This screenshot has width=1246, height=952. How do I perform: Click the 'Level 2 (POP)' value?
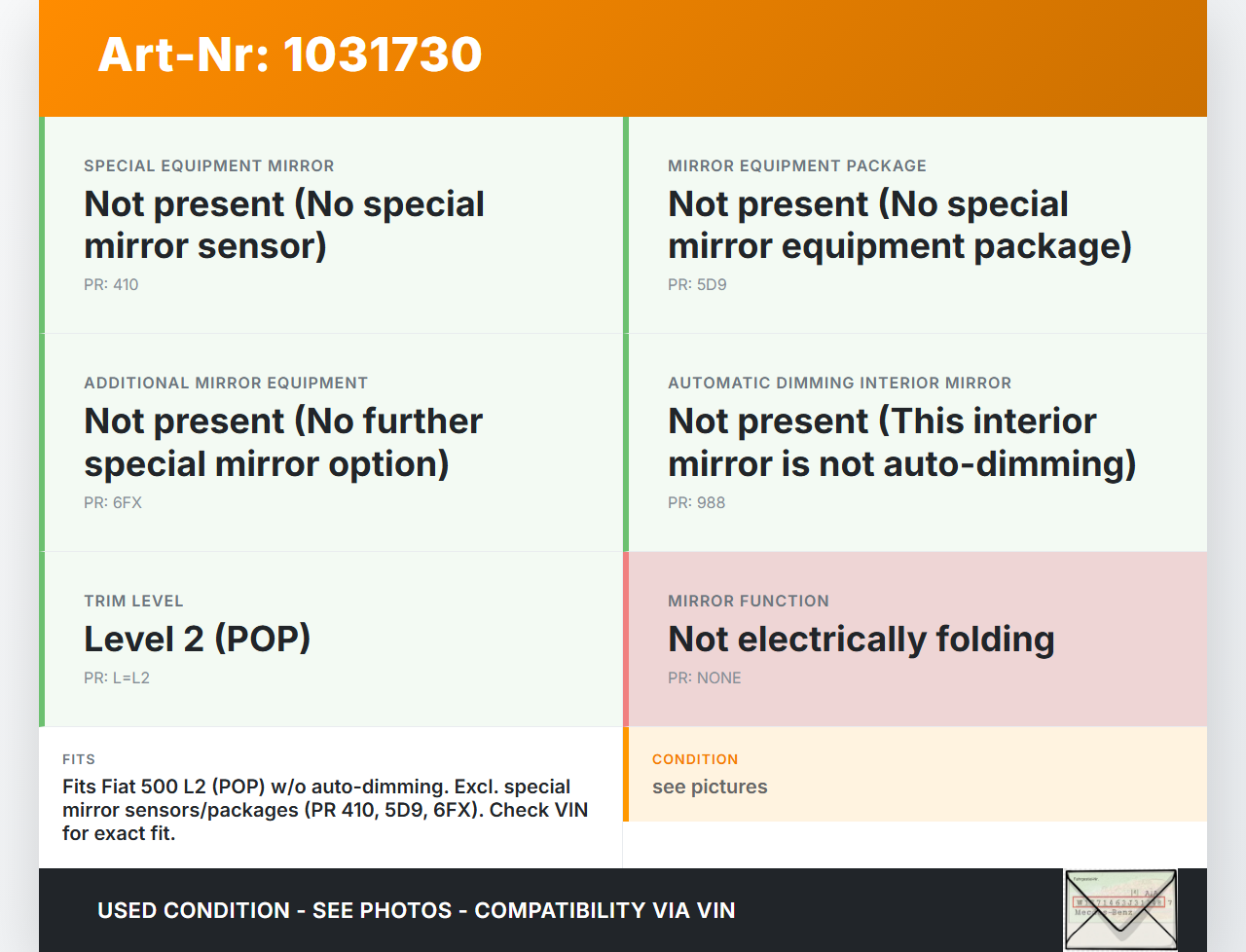[x=198, y=639]
